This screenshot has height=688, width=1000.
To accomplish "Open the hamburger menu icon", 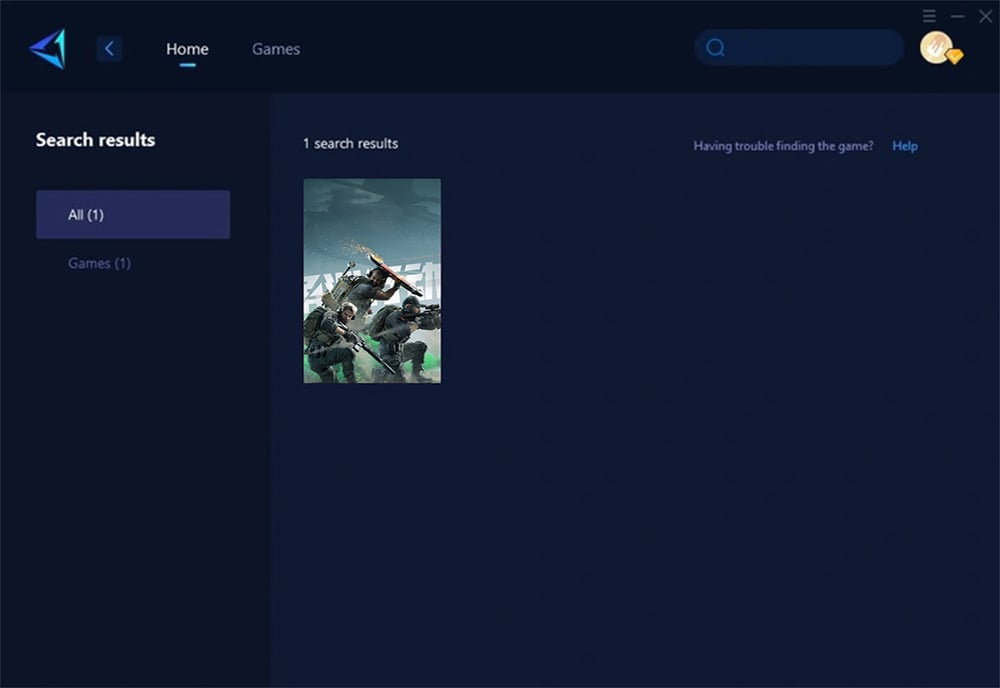I will click(929, 16).
